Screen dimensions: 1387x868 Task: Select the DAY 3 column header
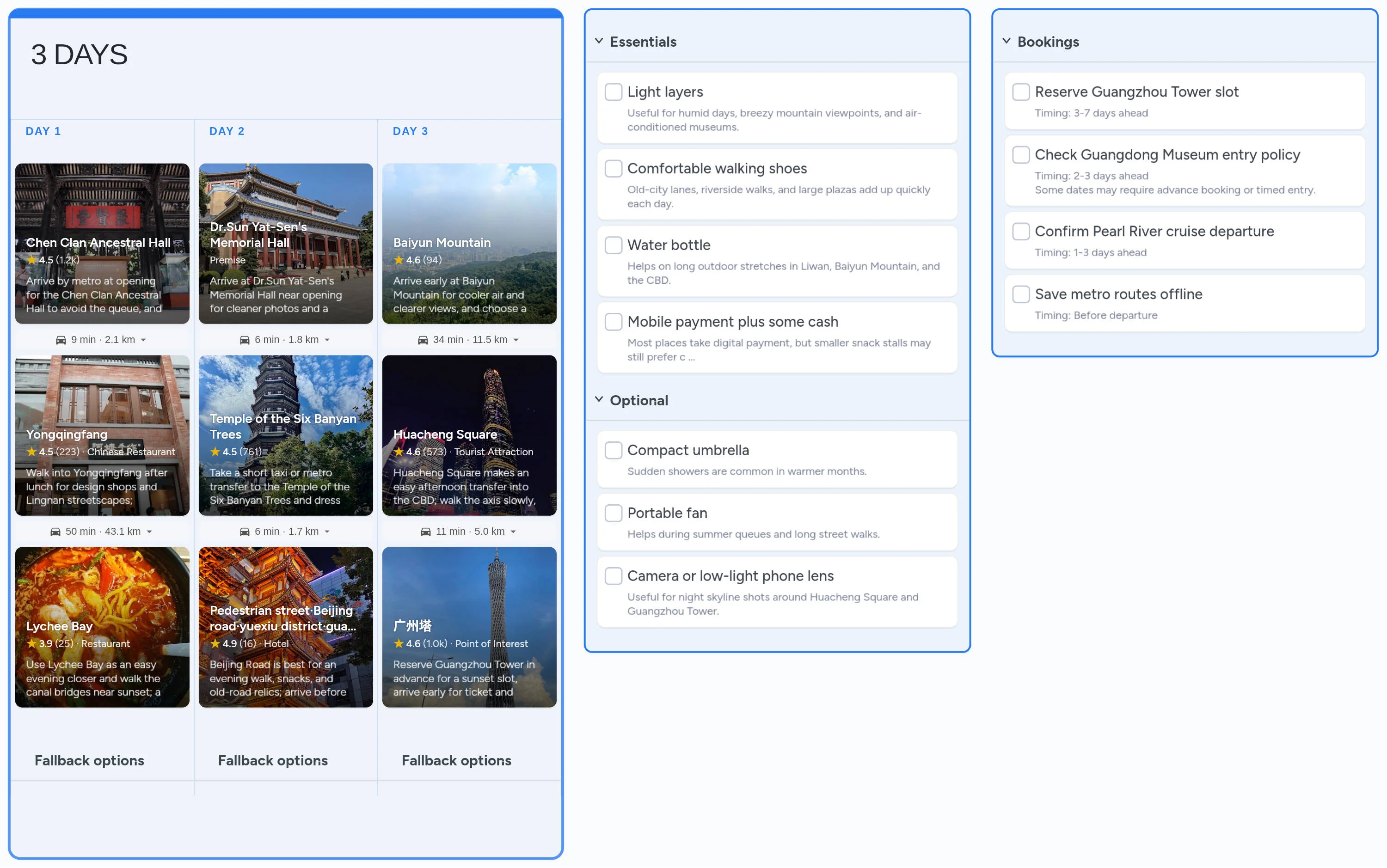pyautogui.click(x=410, y=131)
